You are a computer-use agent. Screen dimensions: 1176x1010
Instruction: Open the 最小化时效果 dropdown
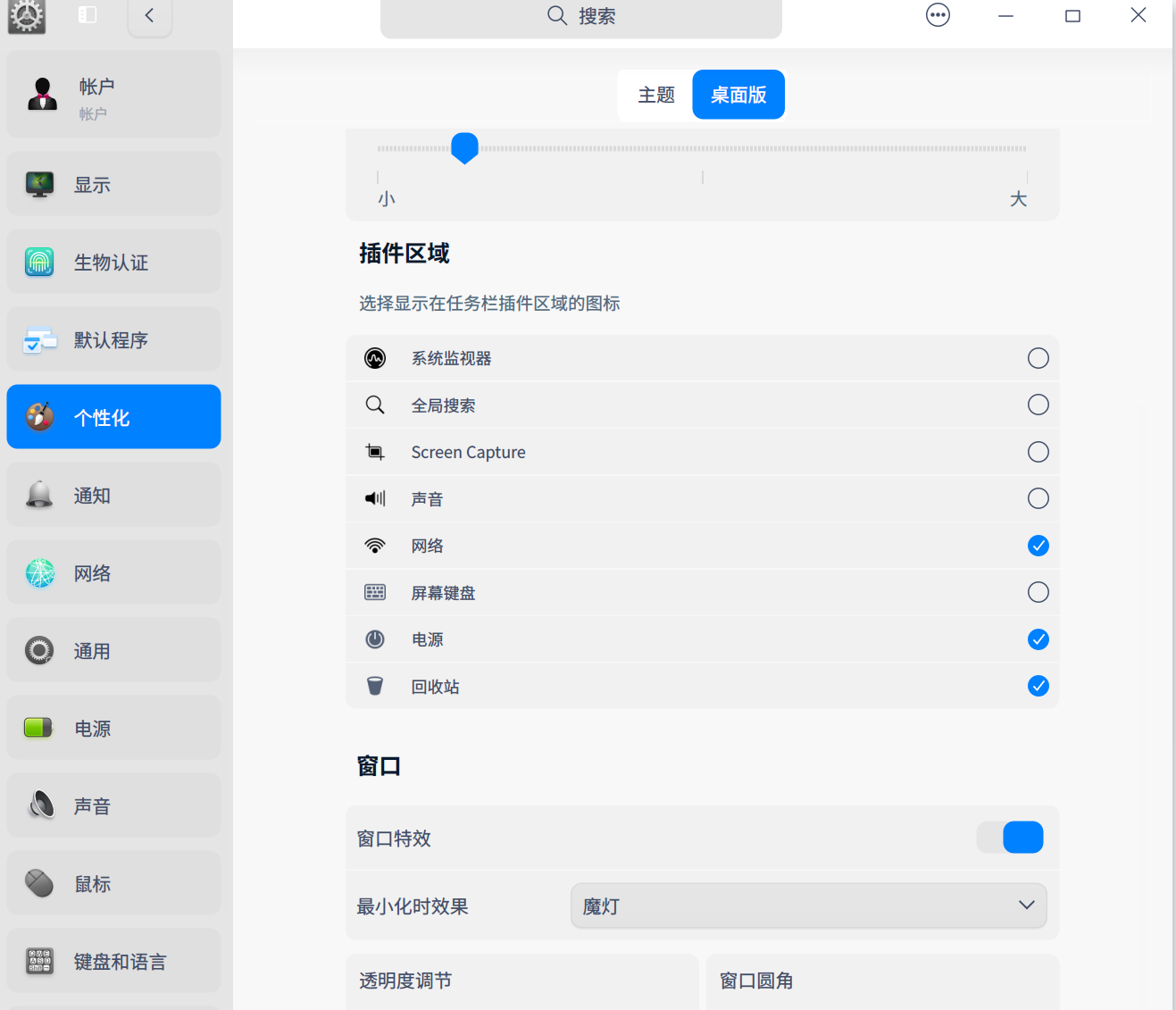coord(808,906)
